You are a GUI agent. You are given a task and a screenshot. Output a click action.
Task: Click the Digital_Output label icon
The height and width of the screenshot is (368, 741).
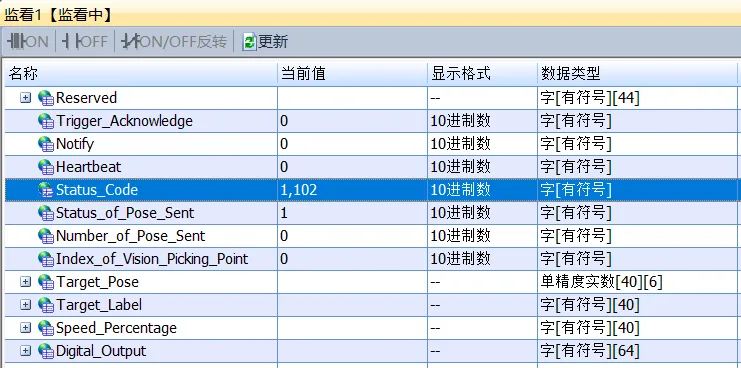(46, 351)
